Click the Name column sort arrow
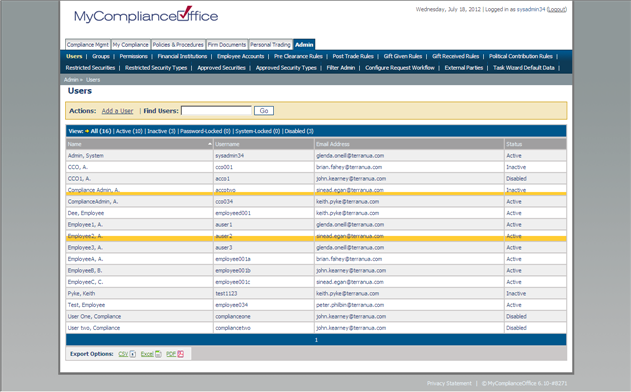Image resolution: width=631 pixels, height=392 pixels. point(210,144)
